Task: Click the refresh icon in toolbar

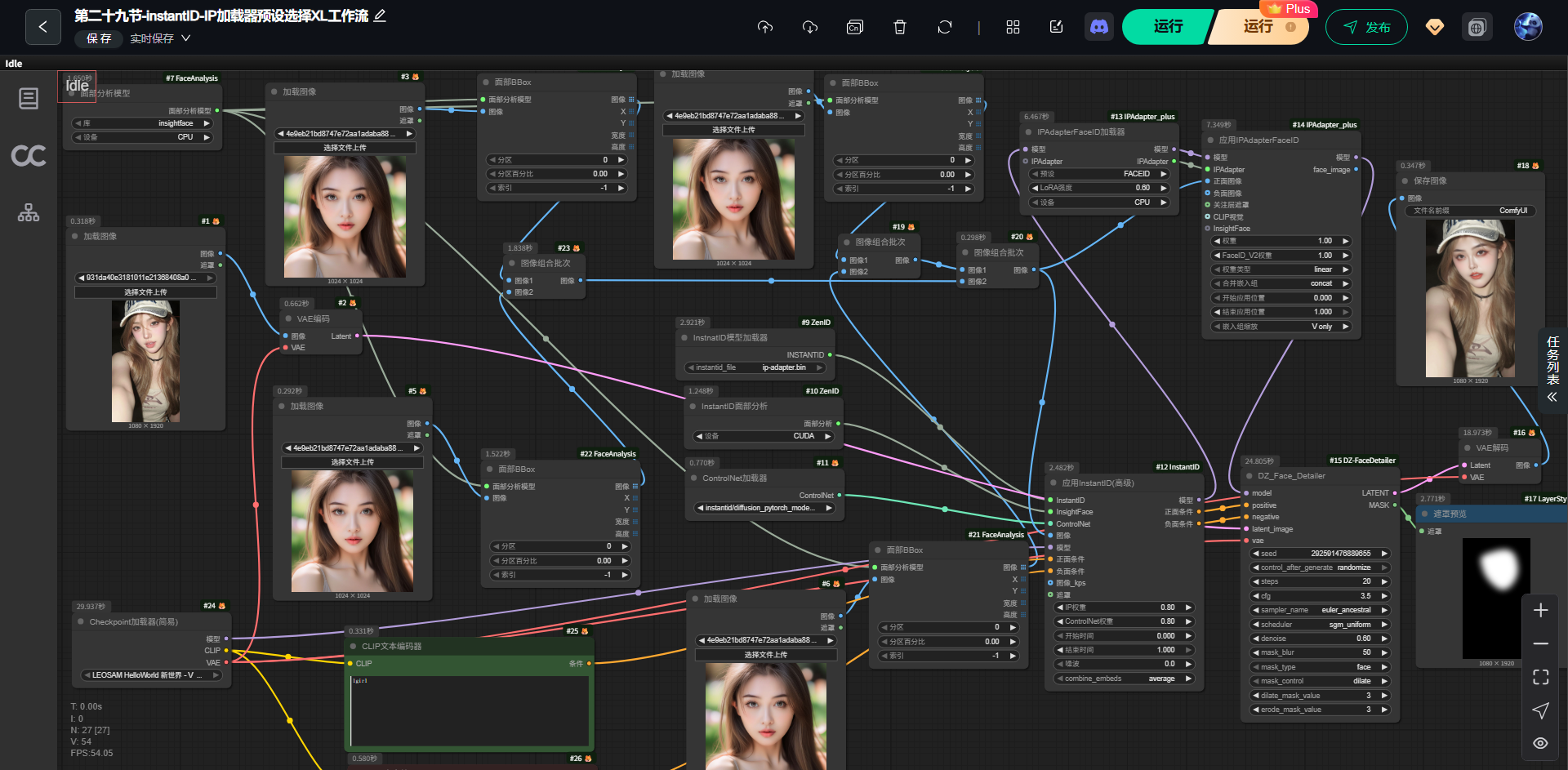Action: [x=945, y=27]
